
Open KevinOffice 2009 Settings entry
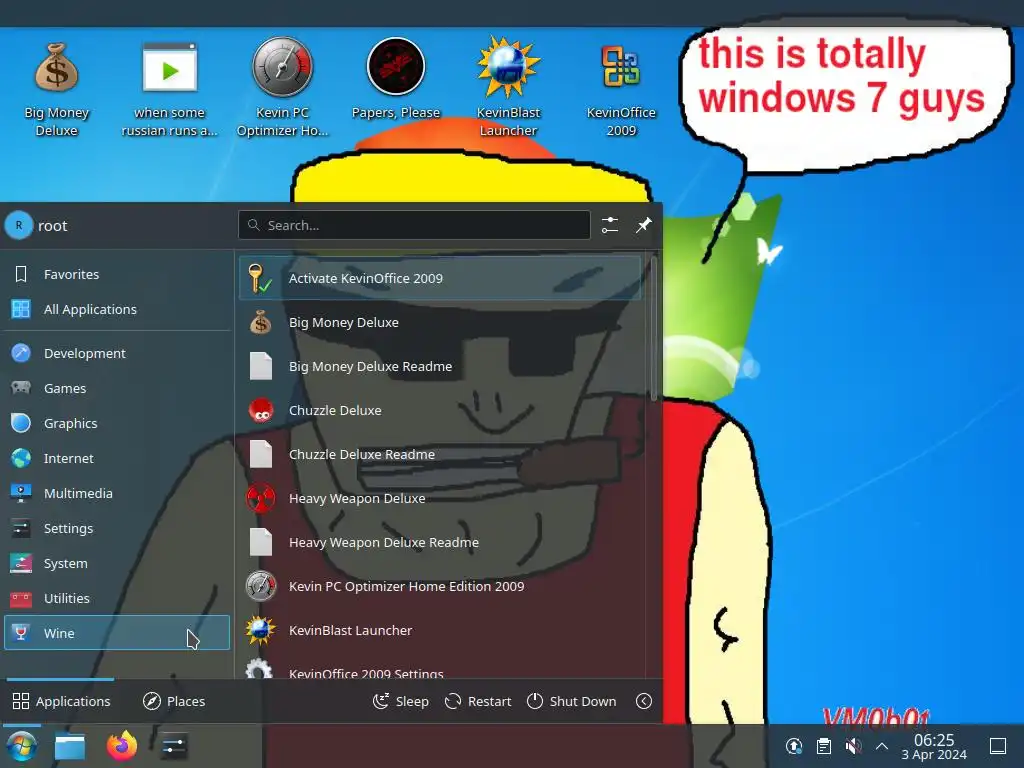coord(440,667)
